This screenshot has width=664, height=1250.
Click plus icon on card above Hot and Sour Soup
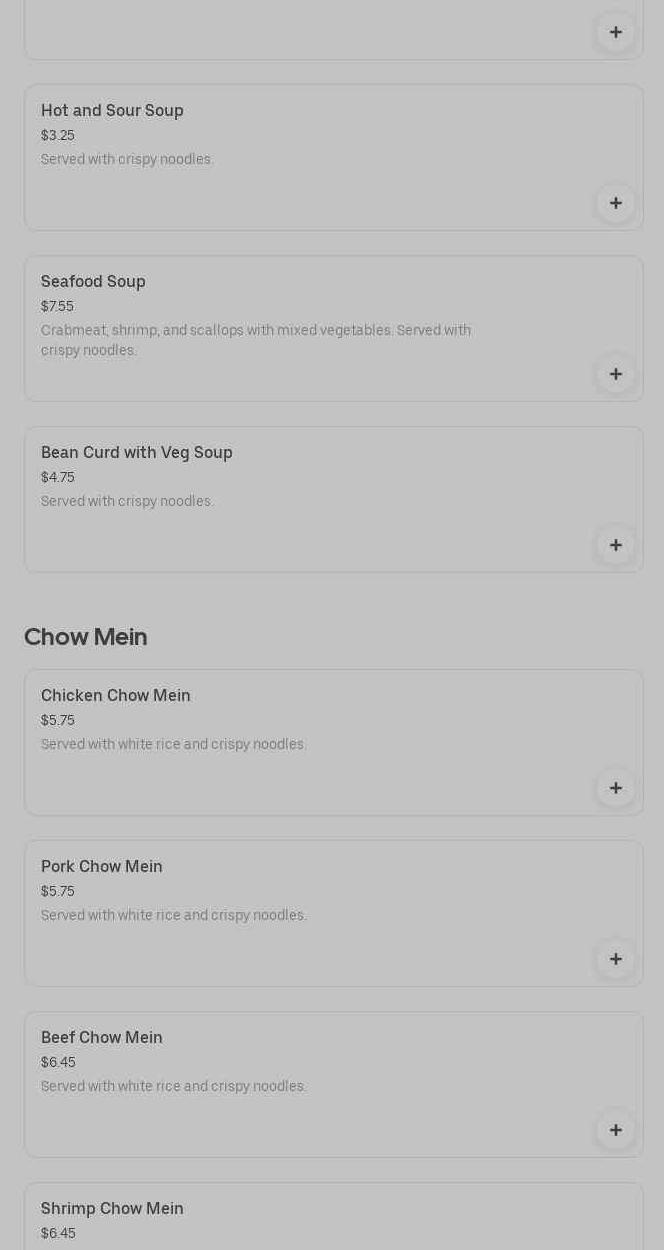(x=615, y=32)
